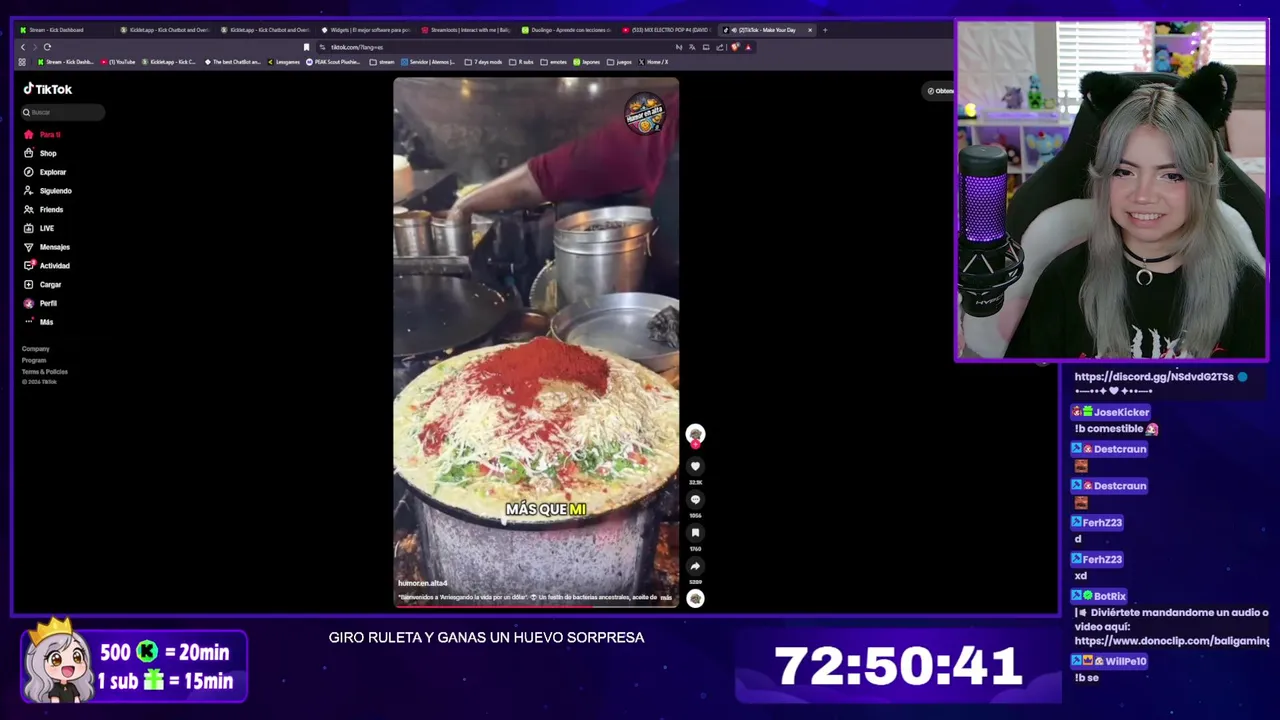This screenshot has height=720, width=1280.
Task: Open the Lessgames bookmark
Action: click(x=284, y=62)
